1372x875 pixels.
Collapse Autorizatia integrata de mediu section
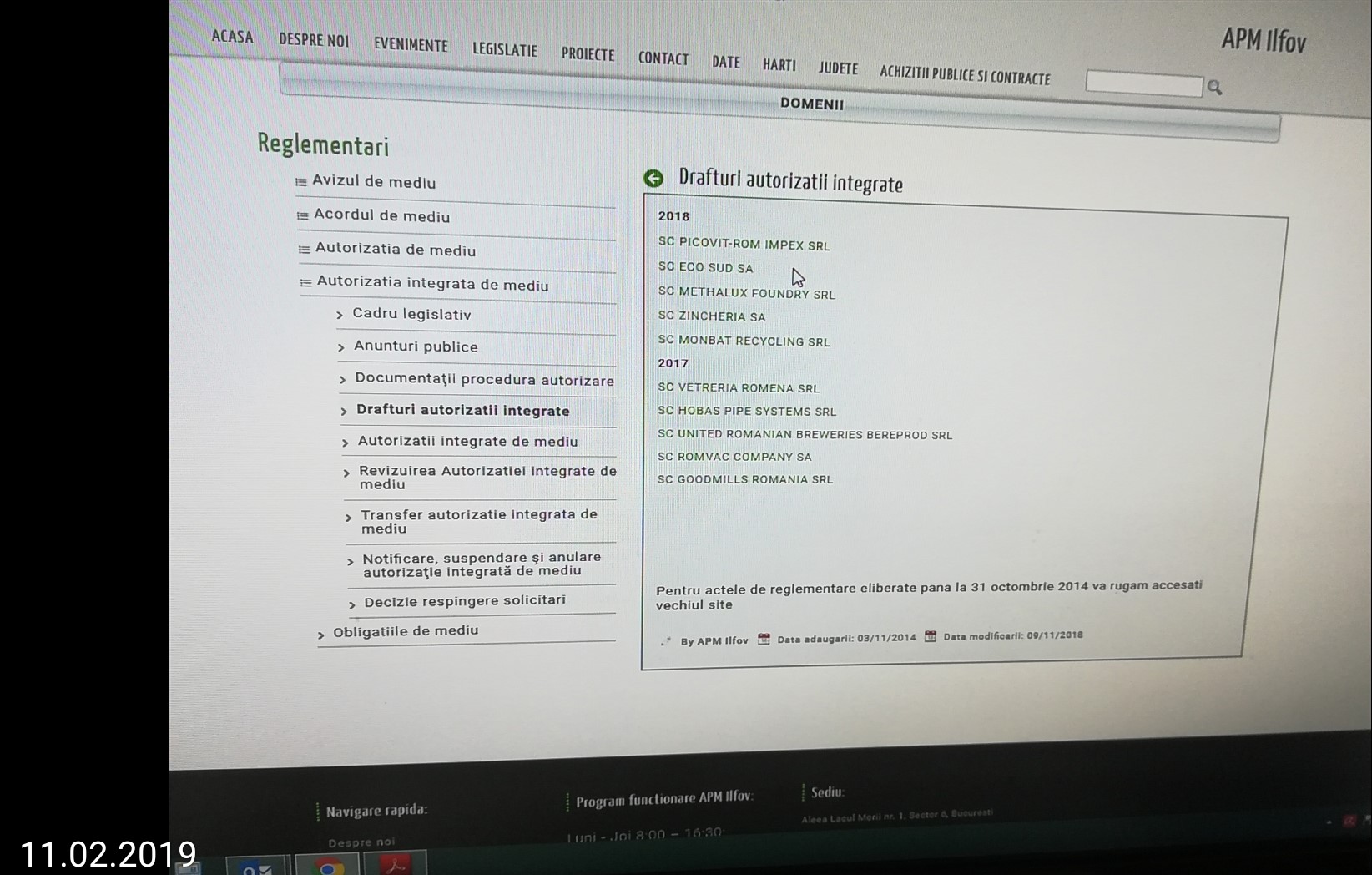pyautogui.click(x=432, y=284)
